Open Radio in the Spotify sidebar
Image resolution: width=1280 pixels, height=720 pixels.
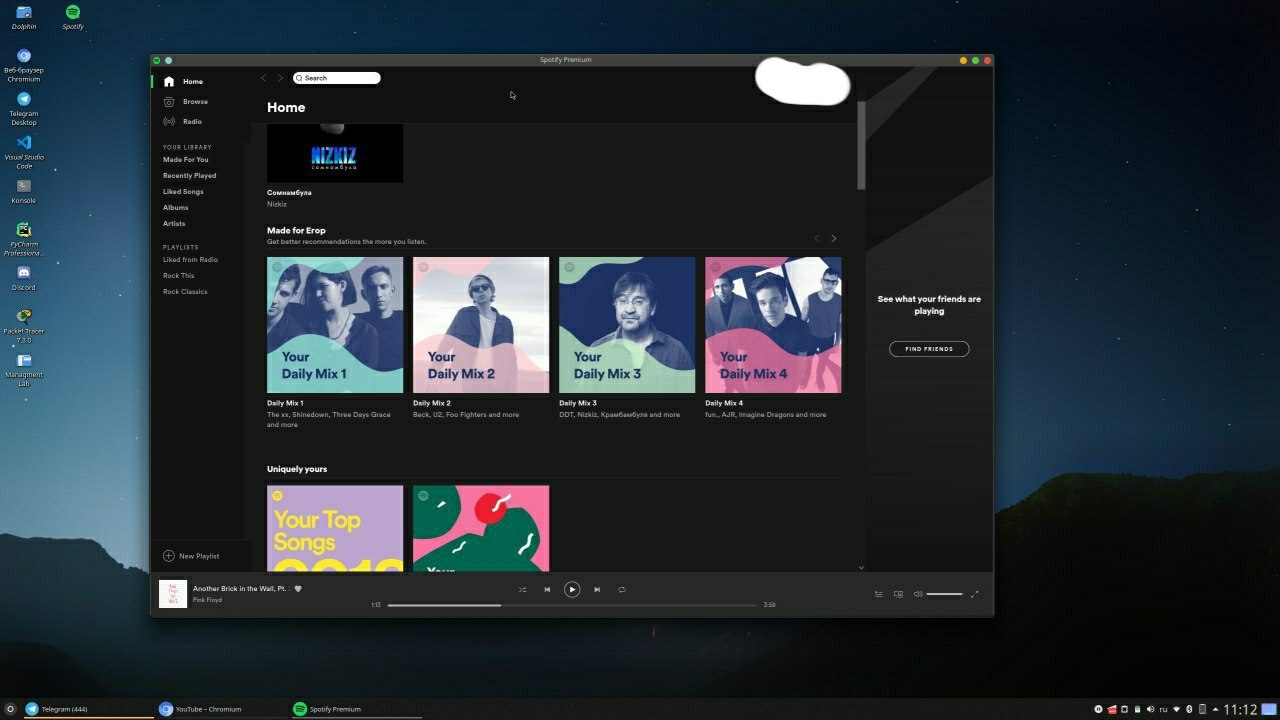pos(183,122)
